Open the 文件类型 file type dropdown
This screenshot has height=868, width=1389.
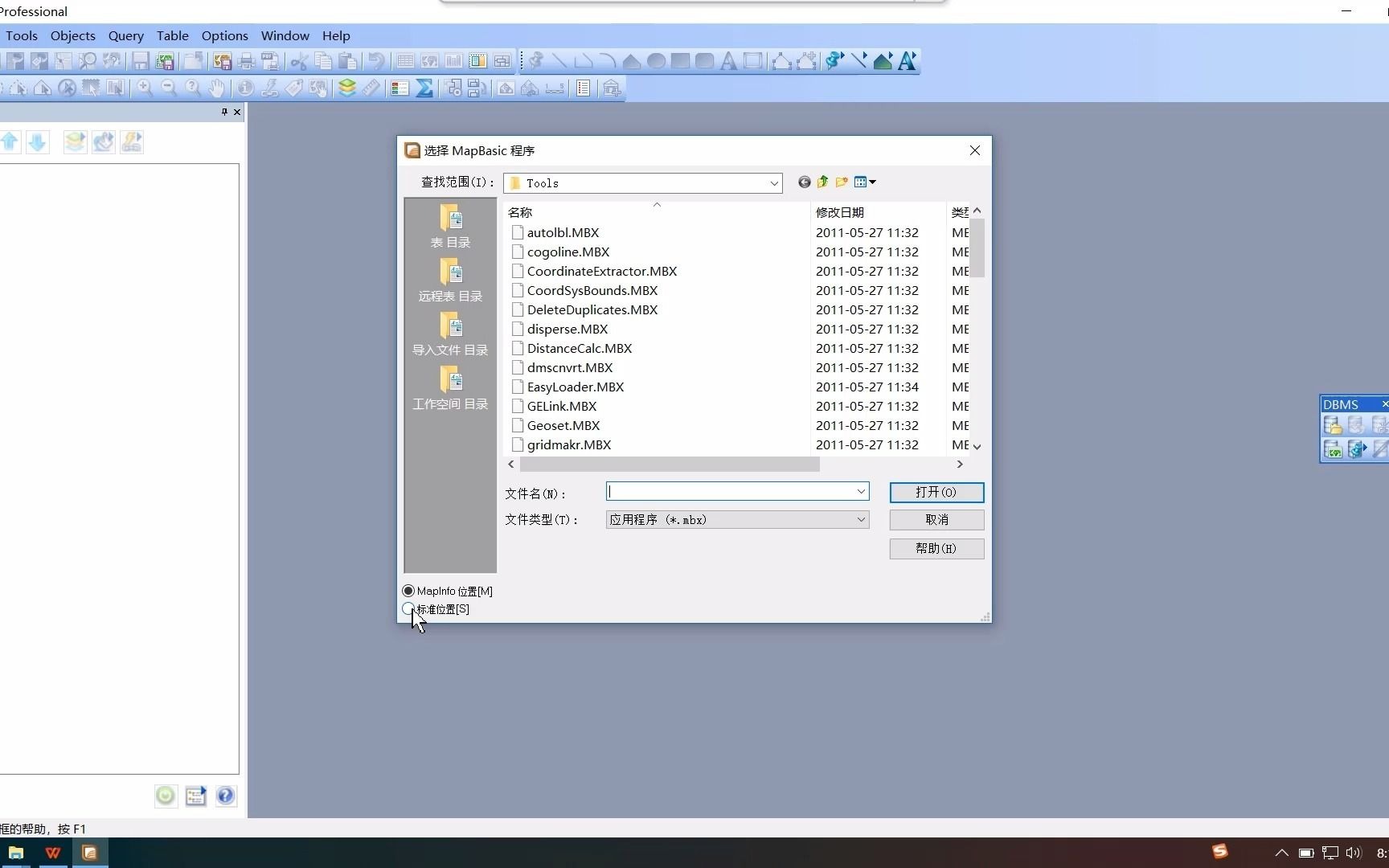pyautogui.click(x=737, y=520)
